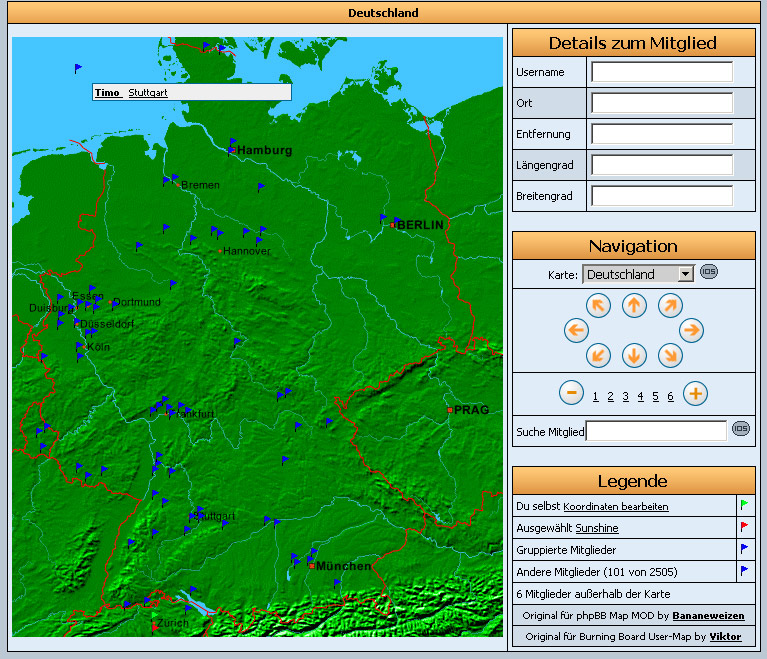Select zoom level 6
Viewport: 767px width, 659px height.
pyautogui.click(x=670, y=397)
